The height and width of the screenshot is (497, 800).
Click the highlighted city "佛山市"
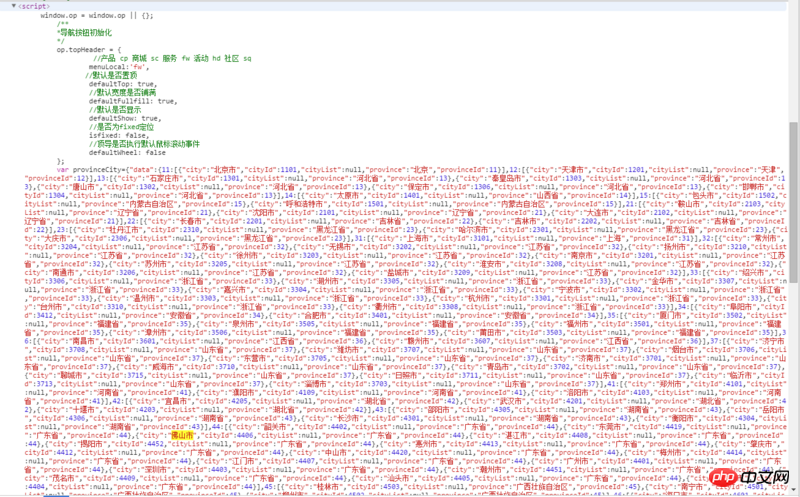pos(182,435)
